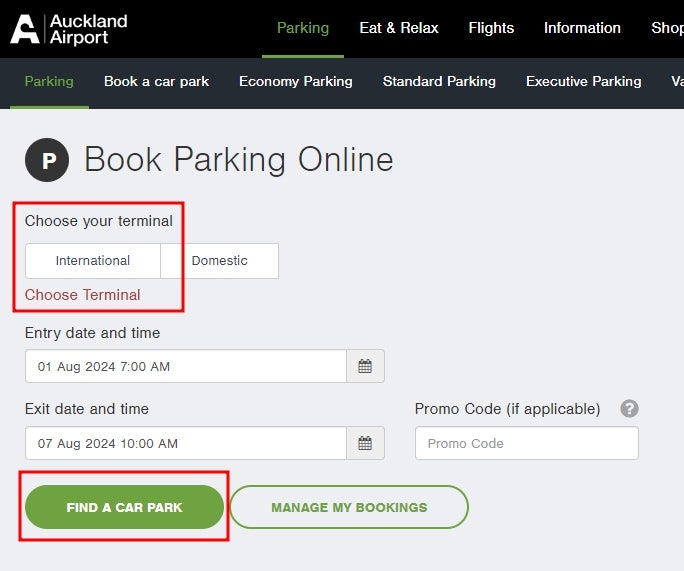
Task: Click the 'Book Parking Online' heading
Action: click(x=239, y=160)
